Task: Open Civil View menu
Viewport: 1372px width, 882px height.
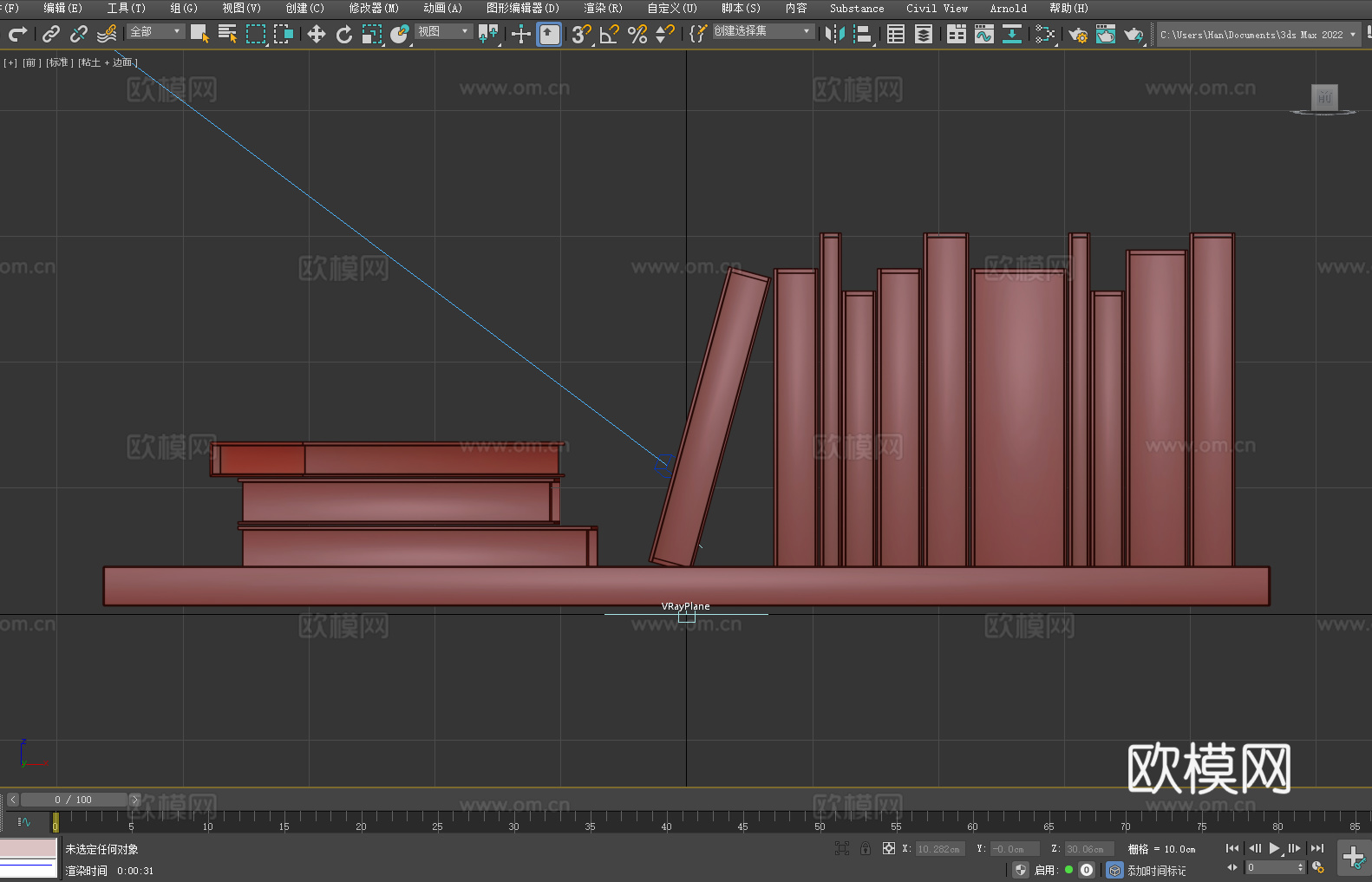Action: (937, 8)
